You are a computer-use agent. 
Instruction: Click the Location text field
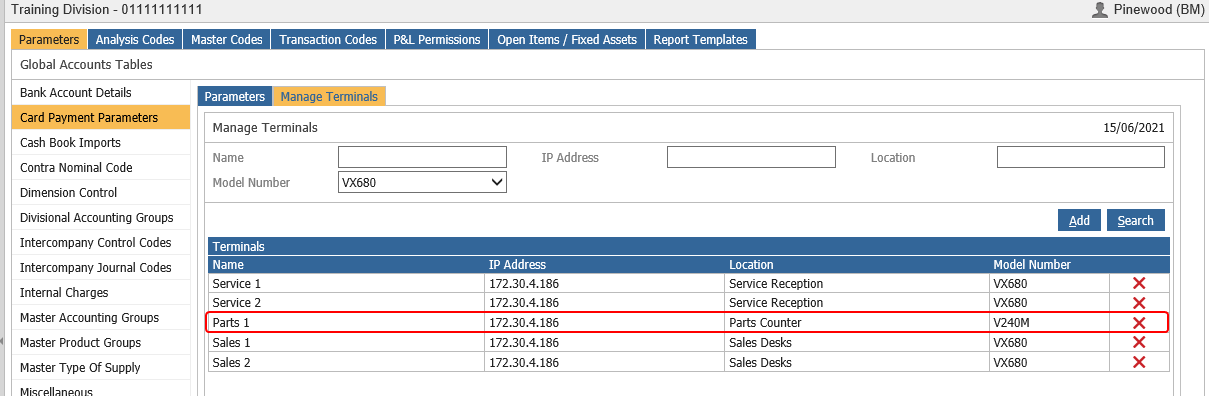[x=1081, y=157]
